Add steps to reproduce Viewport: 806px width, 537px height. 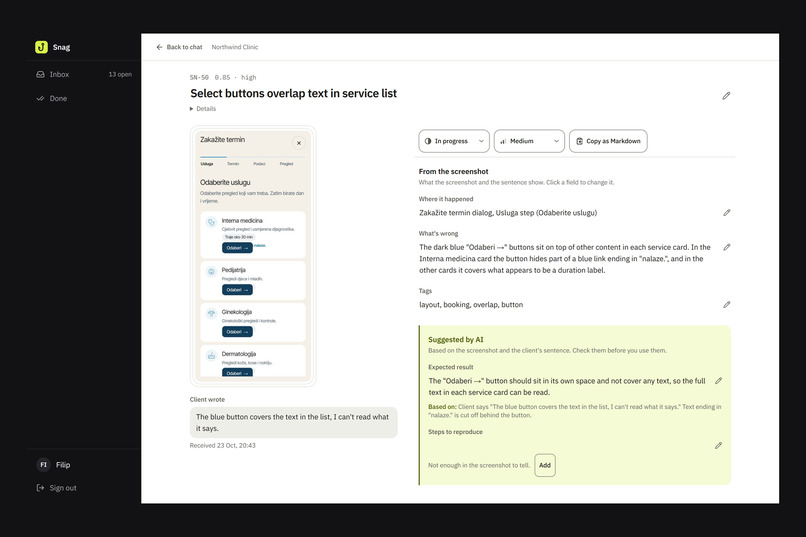(545, 465)
